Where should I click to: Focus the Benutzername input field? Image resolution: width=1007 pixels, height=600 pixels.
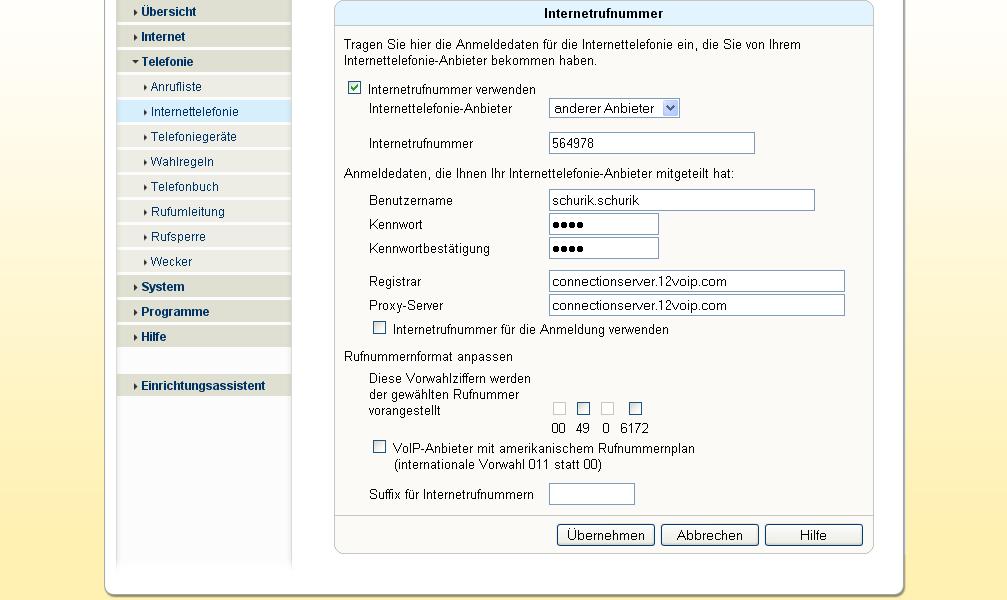tap(682, 200)
